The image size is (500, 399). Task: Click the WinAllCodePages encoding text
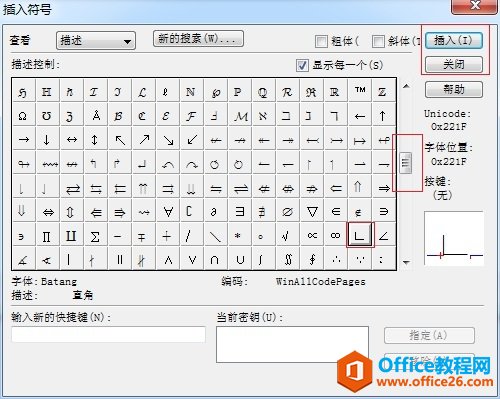coord(321,282)
